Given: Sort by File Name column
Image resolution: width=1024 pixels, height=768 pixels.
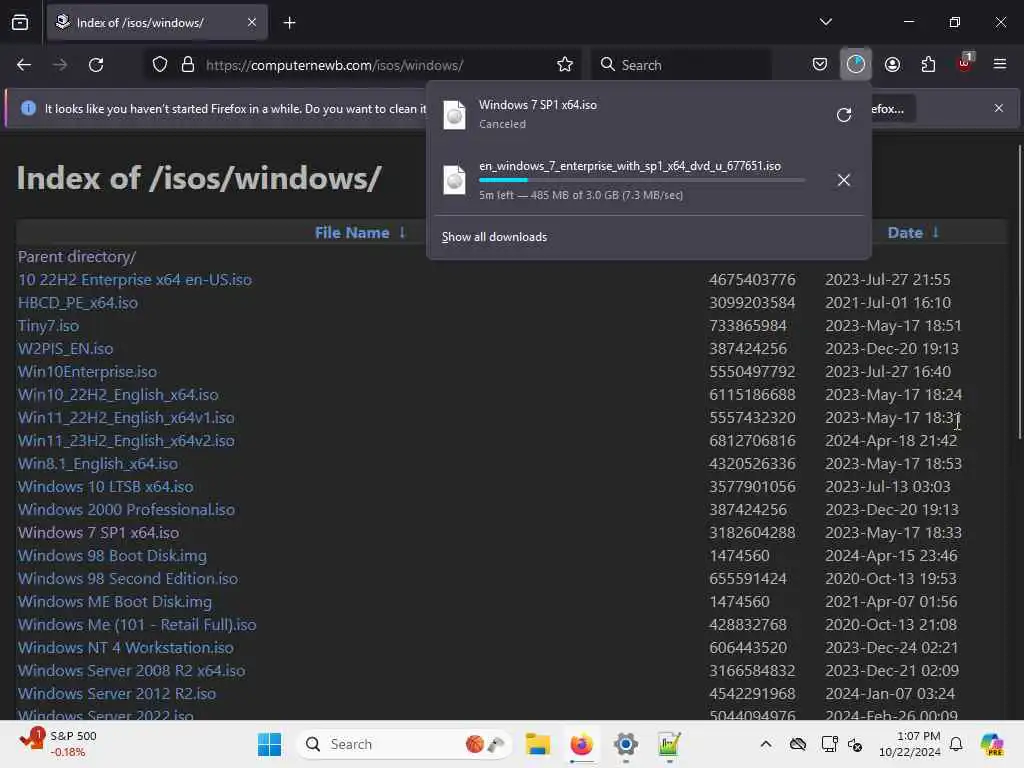Looking at the screenshot, I should (352, 232).
